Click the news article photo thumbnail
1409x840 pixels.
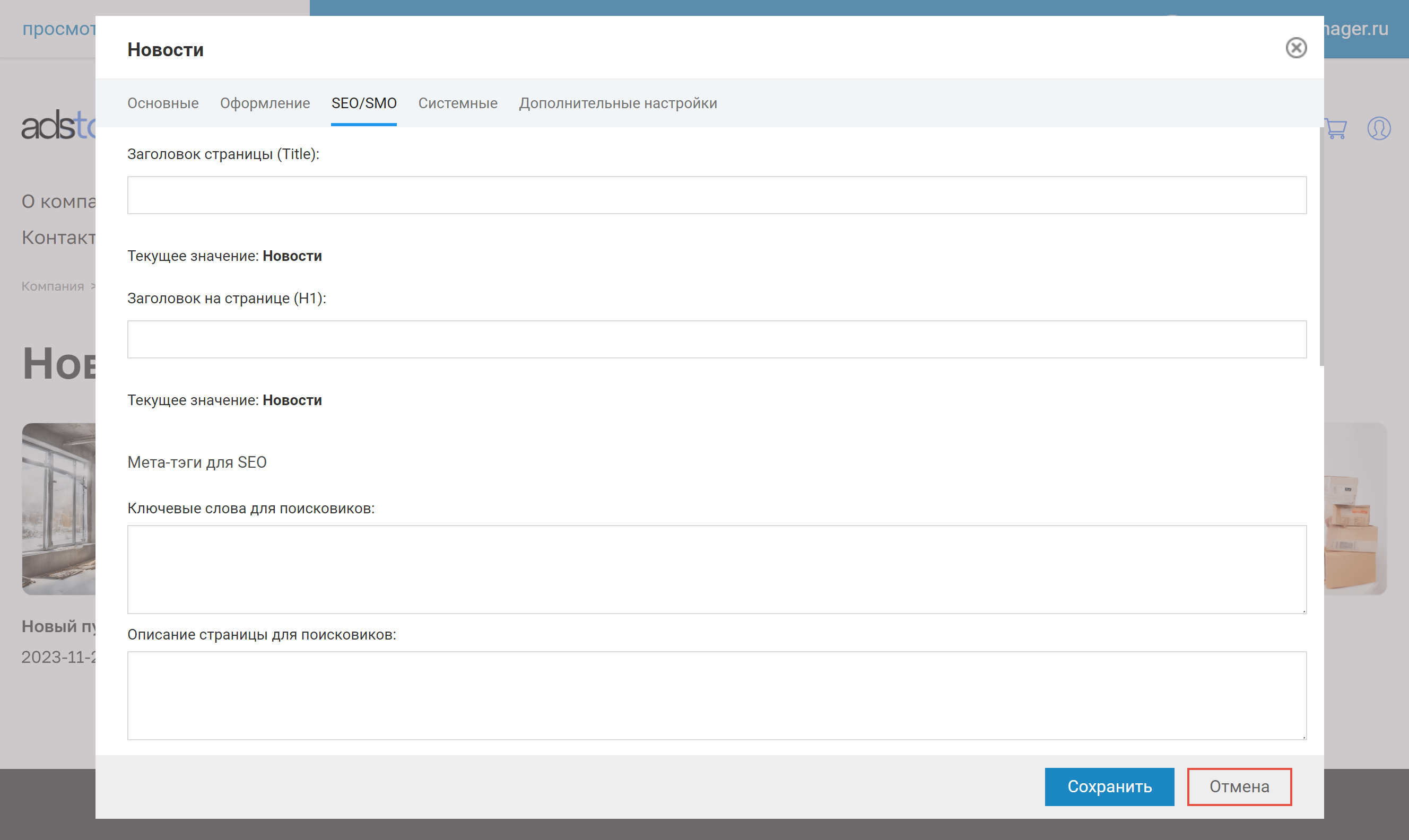pyautogui.click(x=58, y=510)
